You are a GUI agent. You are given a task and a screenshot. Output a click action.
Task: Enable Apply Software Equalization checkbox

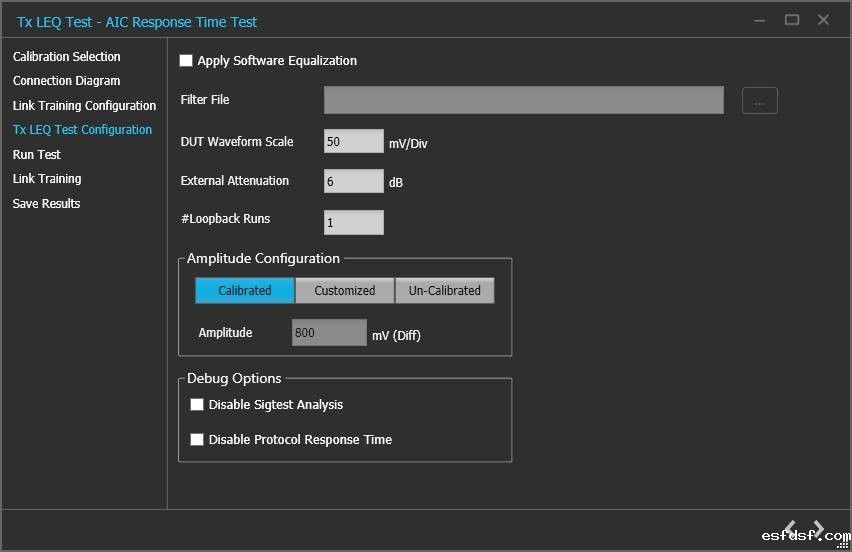pyautogui.click(x=186, y=61)
